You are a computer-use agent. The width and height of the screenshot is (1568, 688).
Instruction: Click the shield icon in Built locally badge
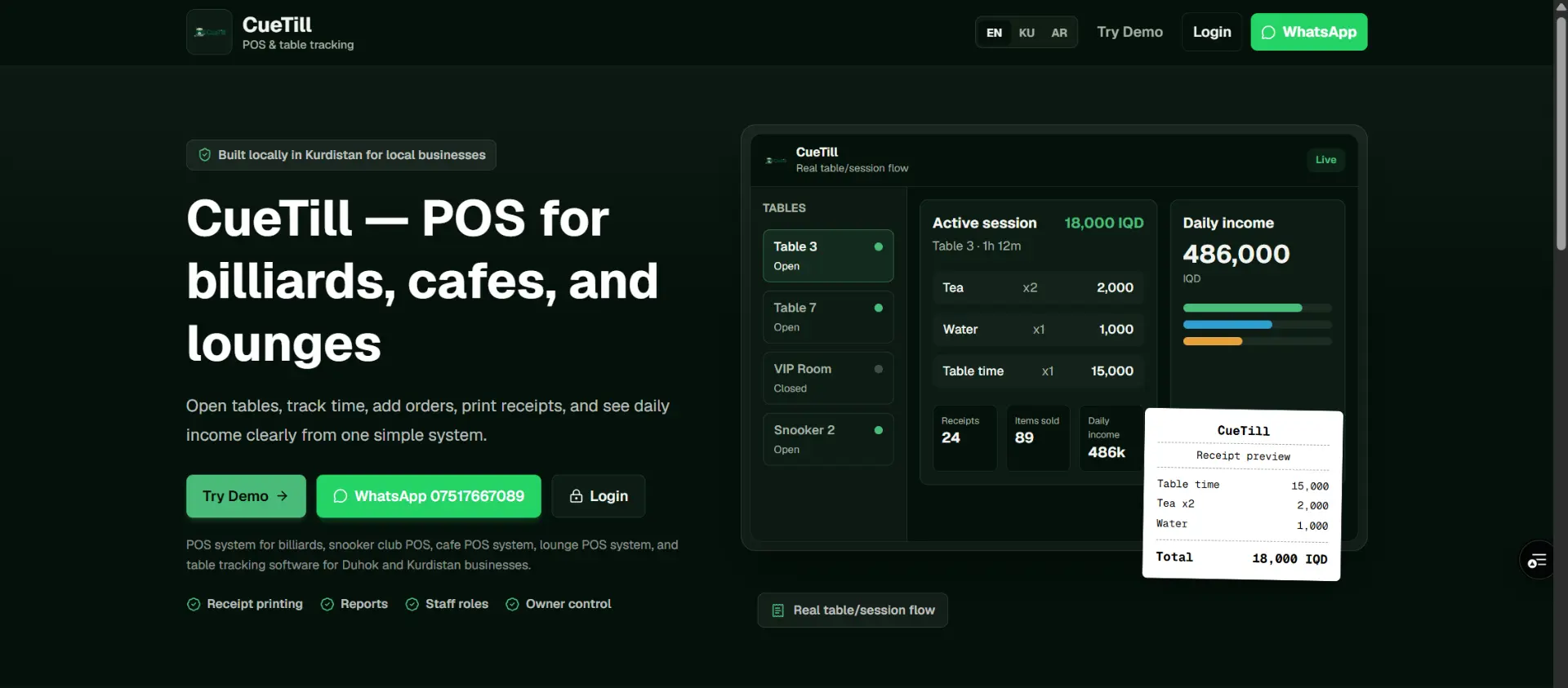click(x=205, y=155)
